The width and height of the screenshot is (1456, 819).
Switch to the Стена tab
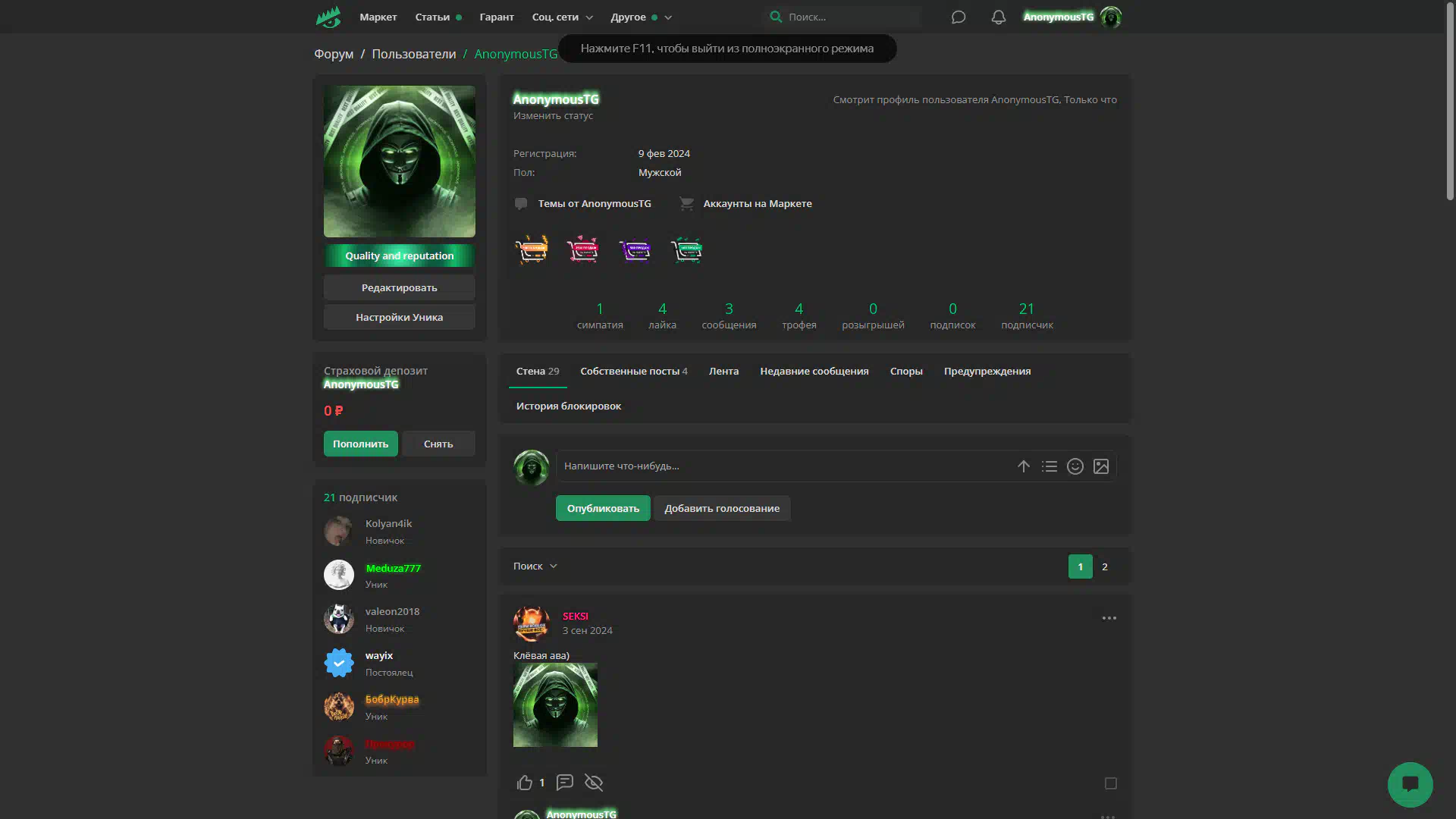[538, 371]
